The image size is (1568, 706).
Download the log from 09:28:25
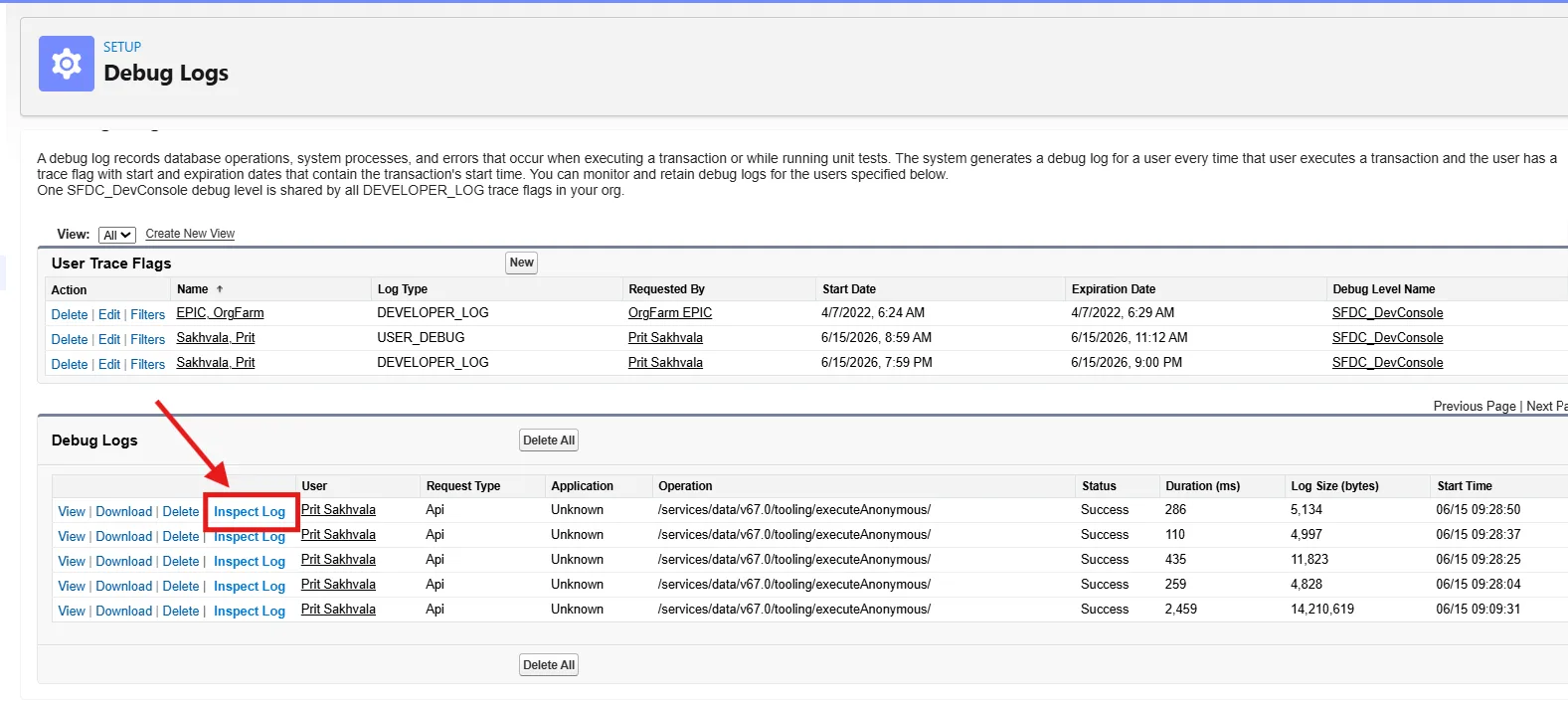point(124,561)
